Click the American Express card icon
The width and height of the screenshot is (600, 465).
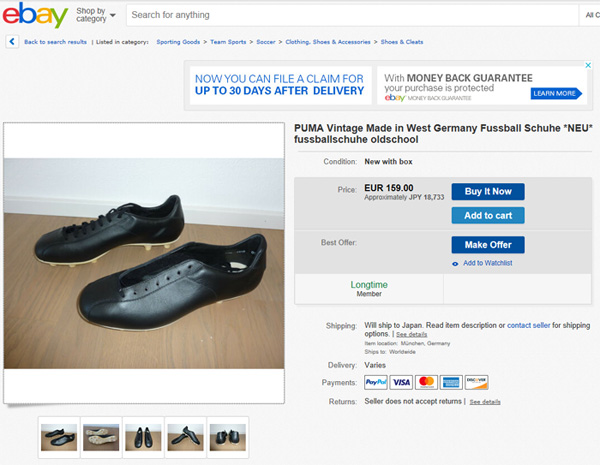451,382
